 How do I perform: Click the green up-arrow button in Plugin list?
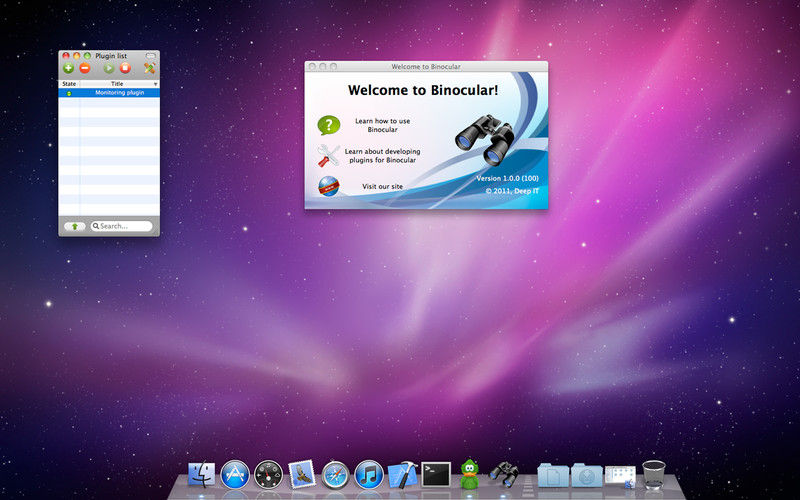[x=75, y=226]
